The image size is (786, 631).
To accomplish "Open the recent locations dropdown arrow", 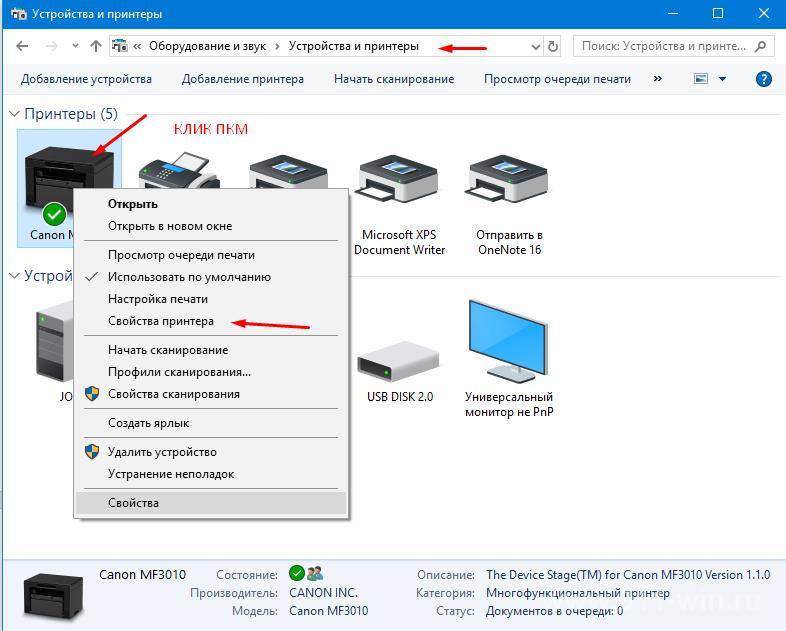I will pos(75,46).
